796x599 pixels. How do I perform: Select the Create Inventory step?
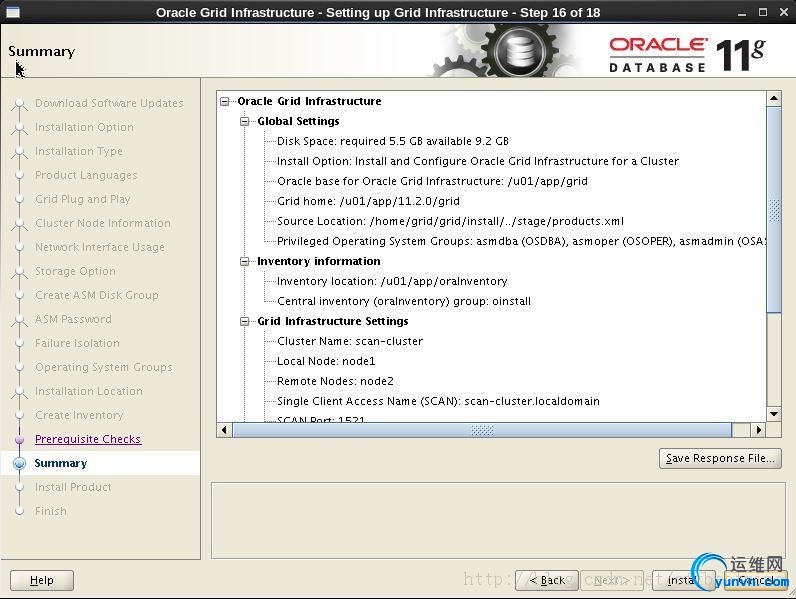pyautogui.click(x=79, y=415)
